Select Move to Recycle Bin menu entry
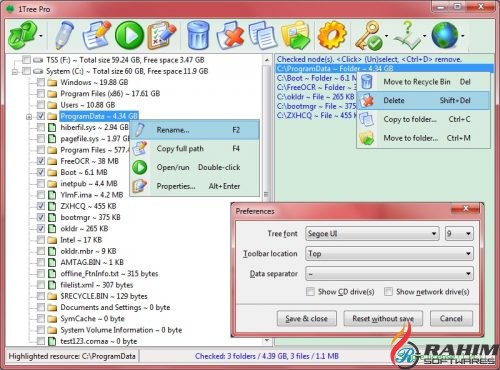500x370 pixels. pyautogui.click(x=423, y=82)
